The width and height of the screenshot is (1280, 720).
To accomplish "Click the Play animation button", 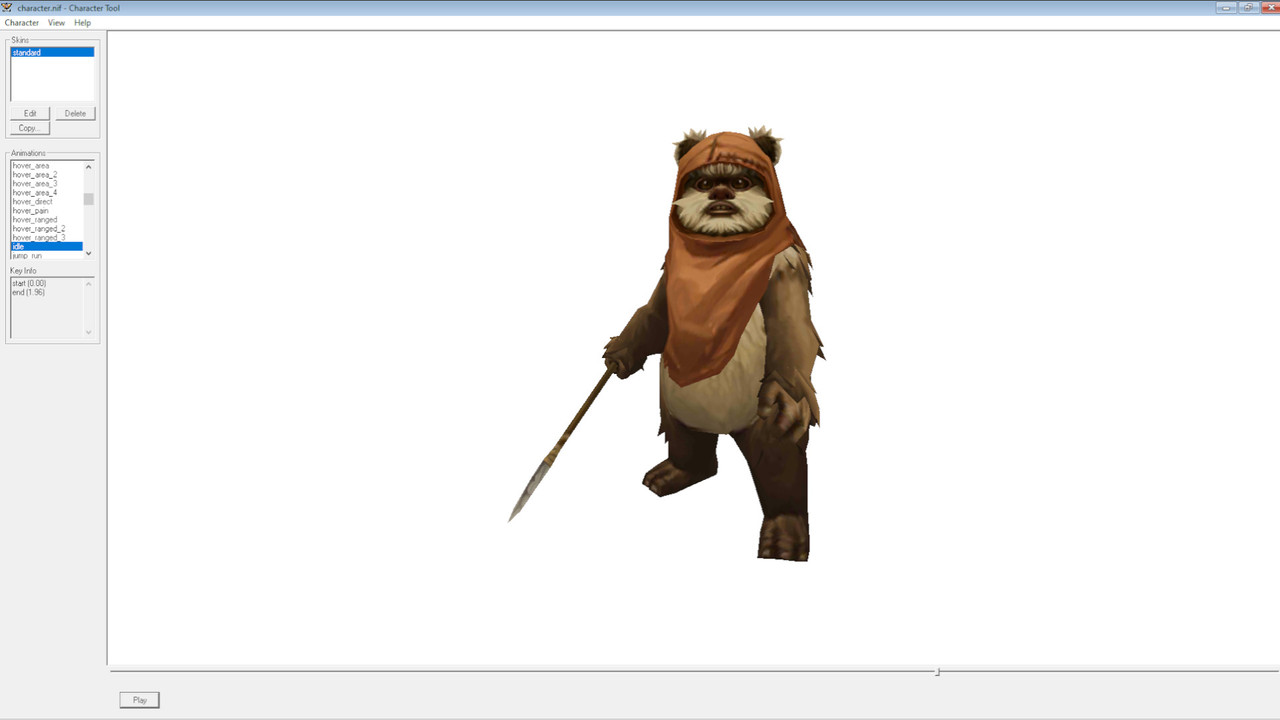I will (139, 700).
